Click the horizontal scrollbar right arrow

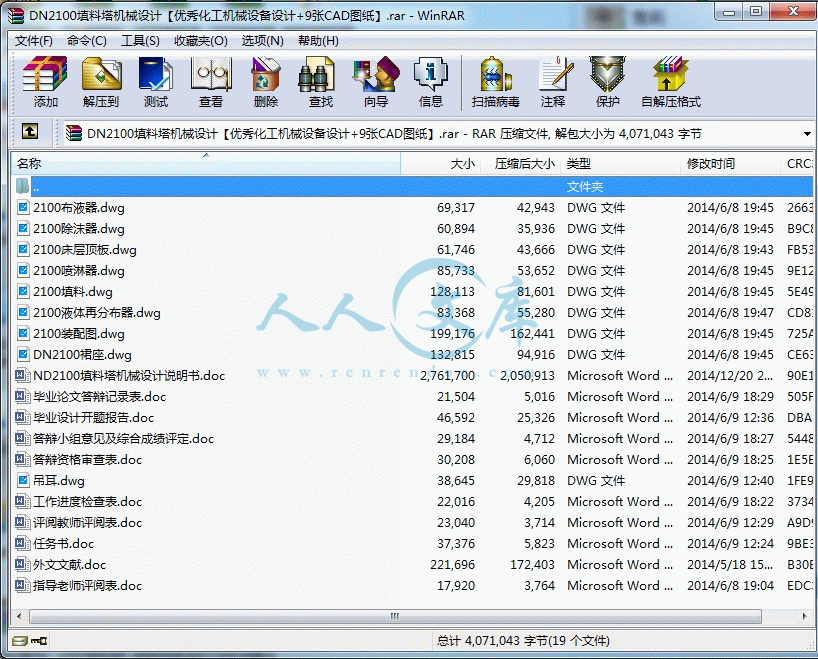coord(804,616)
